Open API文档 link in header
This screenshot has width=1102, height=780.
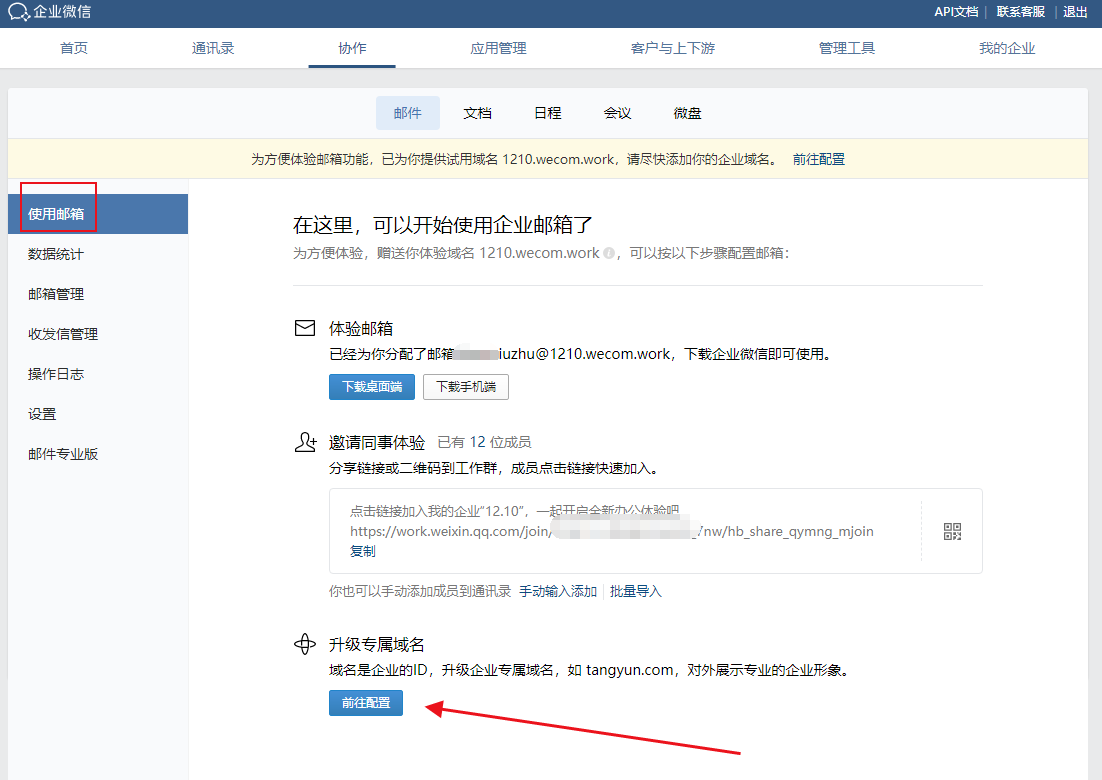click(x=956, y=12)
